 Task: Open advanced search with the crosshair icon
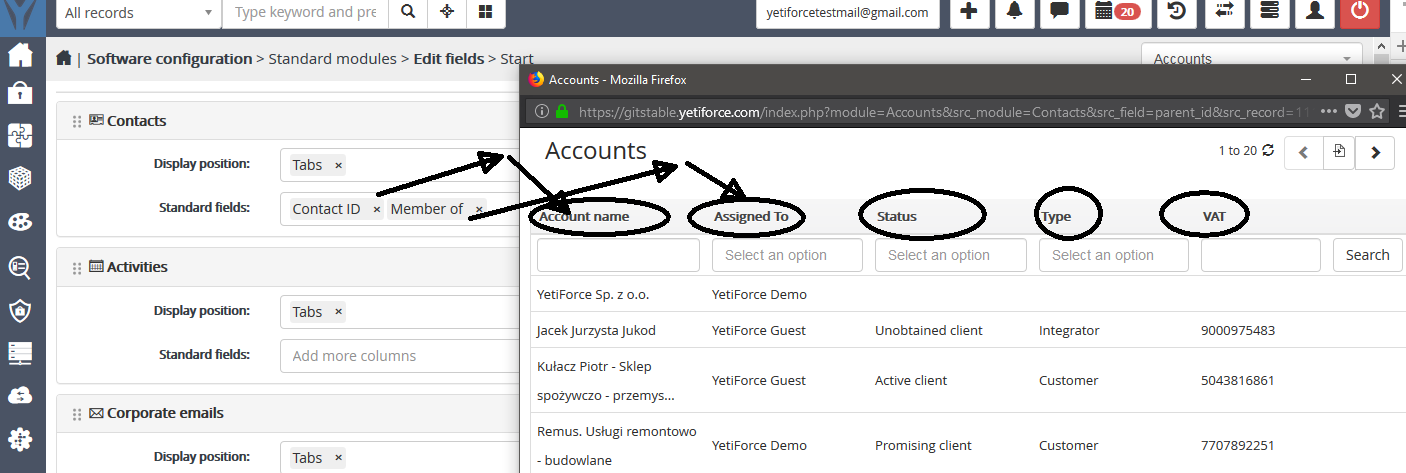446,12
